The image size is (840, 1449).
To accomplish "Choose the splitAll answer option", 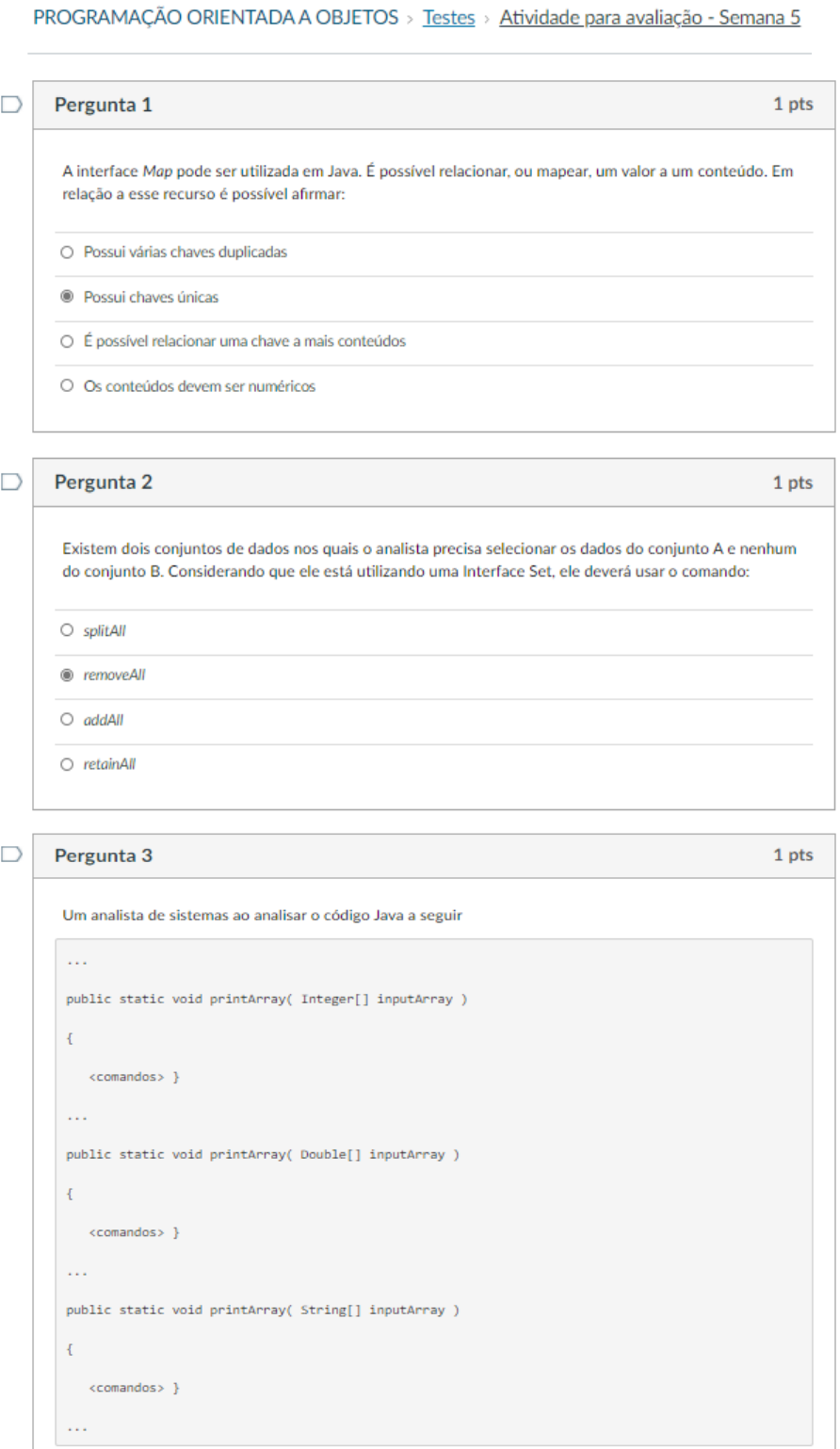I will click(x=66, y=630).
